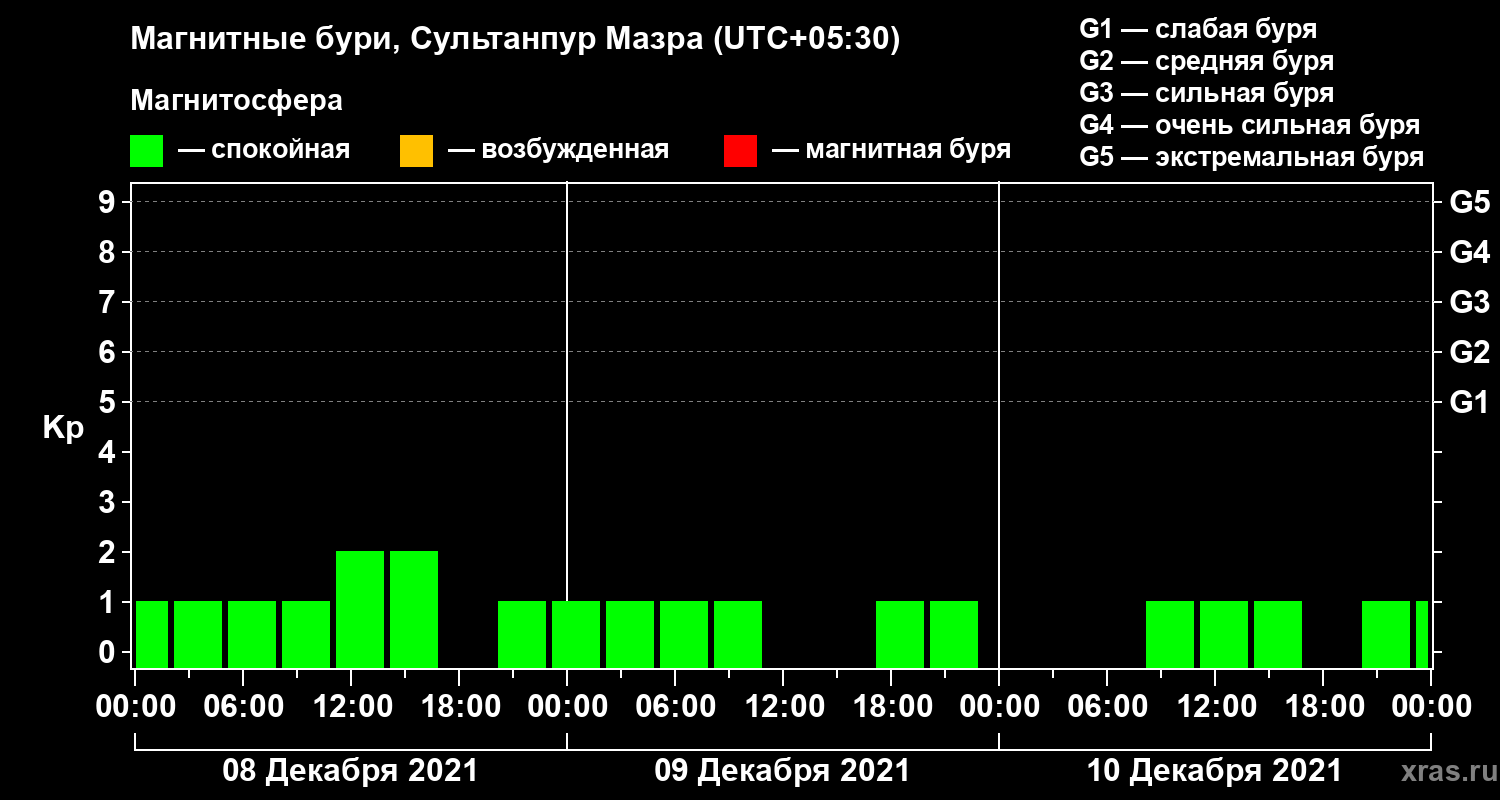Click the '10 Декабря 2021' date label
Screen dimensions: 1500x800
tap(1214, 771)
